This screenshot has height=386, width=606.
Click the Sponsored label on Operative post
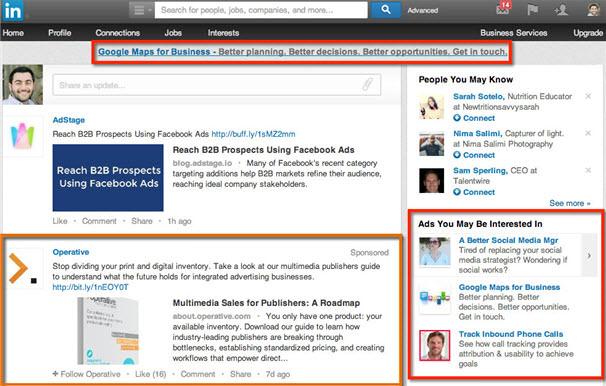pos(369,252)
